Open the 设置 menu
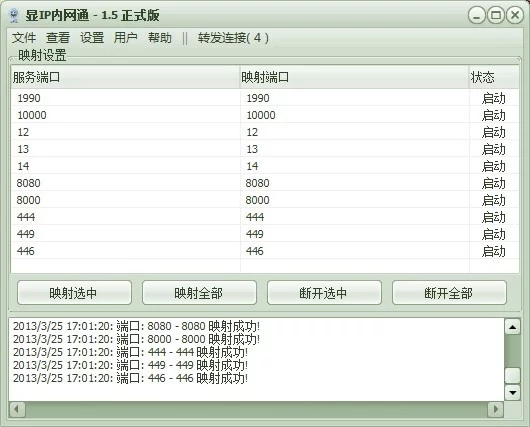The width and height of the screenshot is (530, 427). pos(92,38)
